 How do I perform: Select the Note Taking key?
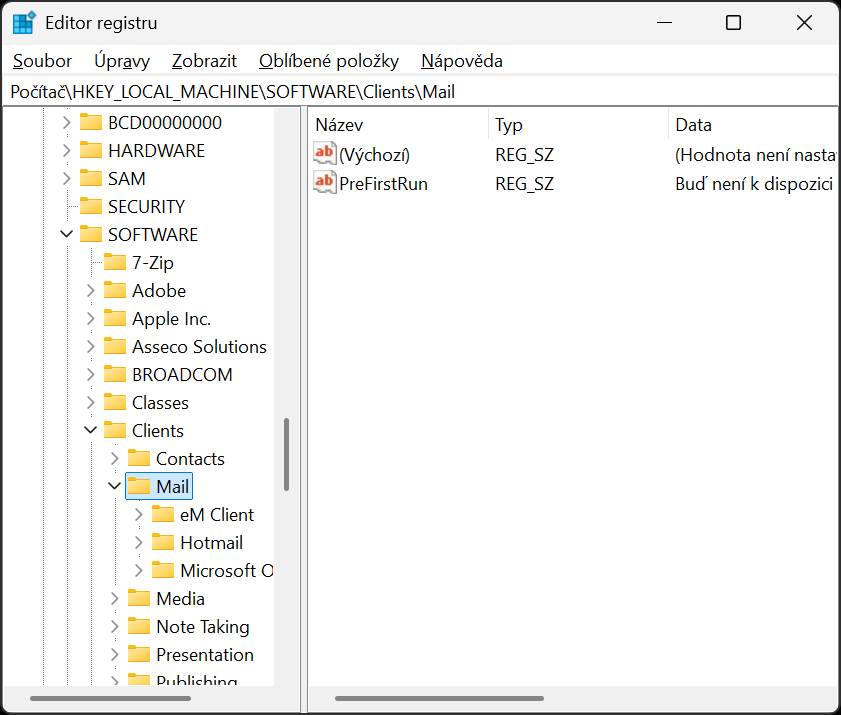click(x=202, y=627)
